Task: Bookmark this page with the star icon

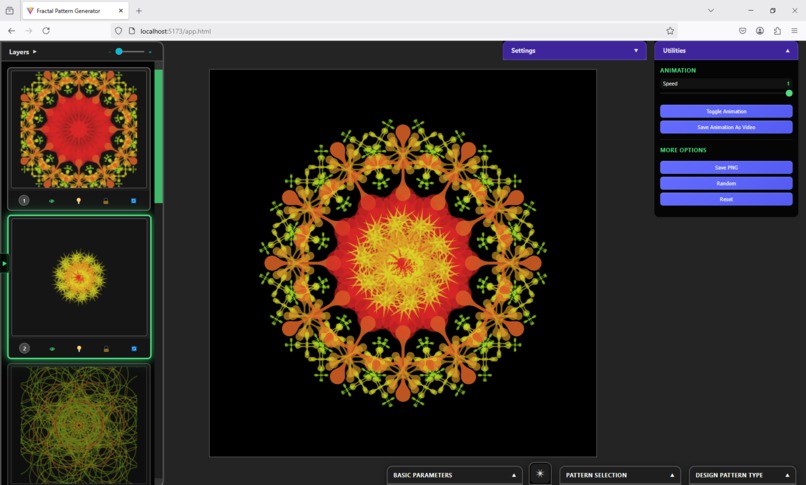Action: tap(670, 31)
